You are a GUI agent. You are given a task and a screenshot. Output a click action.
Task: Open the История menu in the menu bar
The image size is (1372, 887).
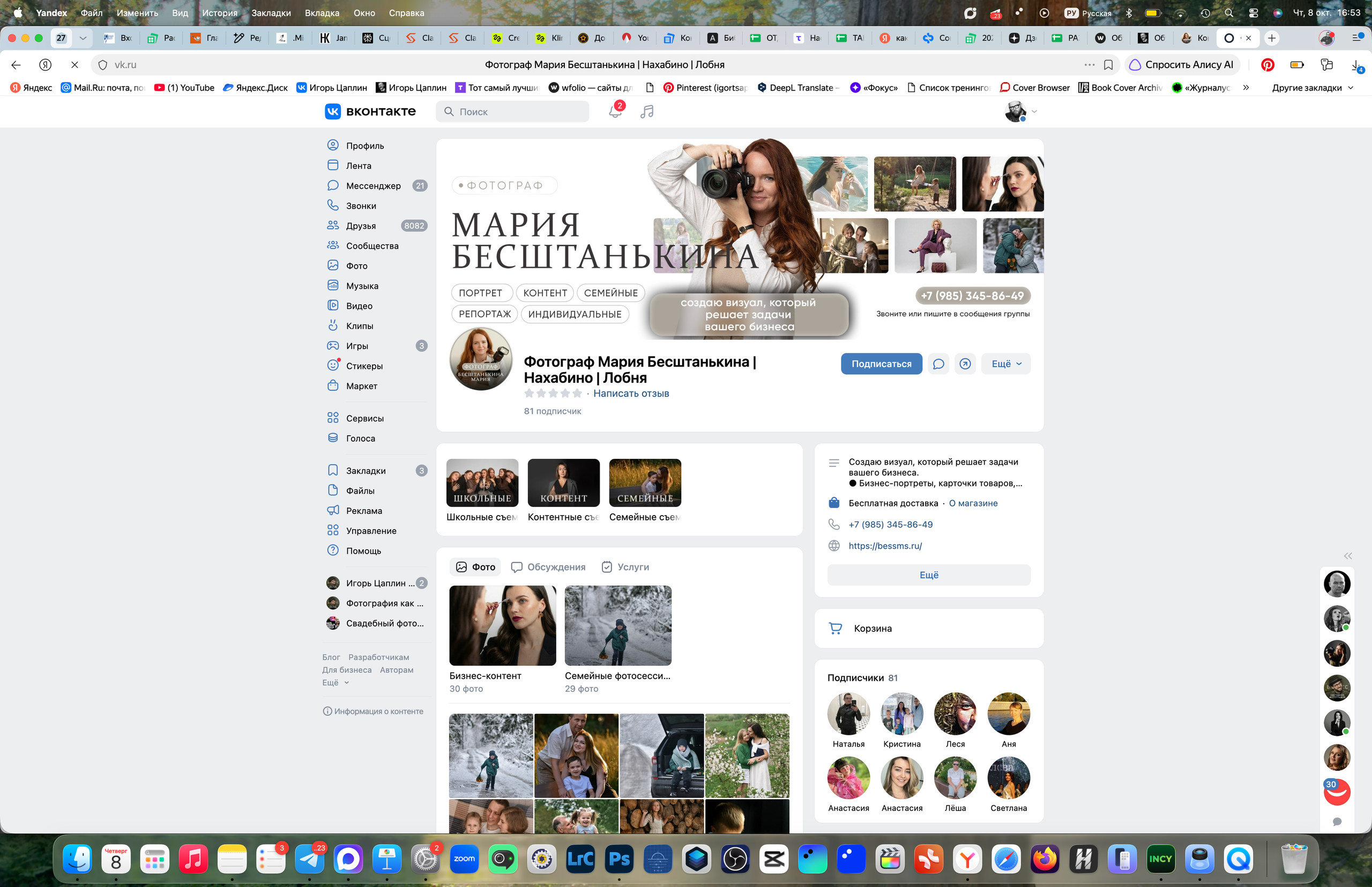point(219,13)
